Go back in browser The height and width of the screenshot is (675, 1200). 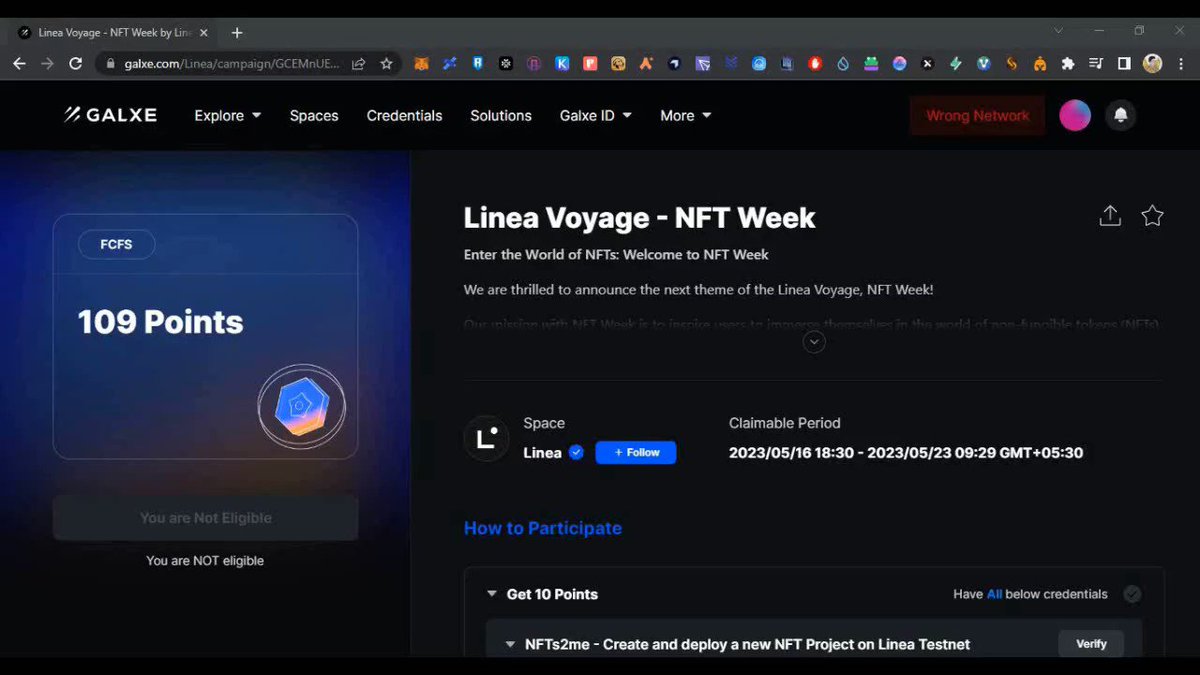pyautogui.click(x=20, y=63)
